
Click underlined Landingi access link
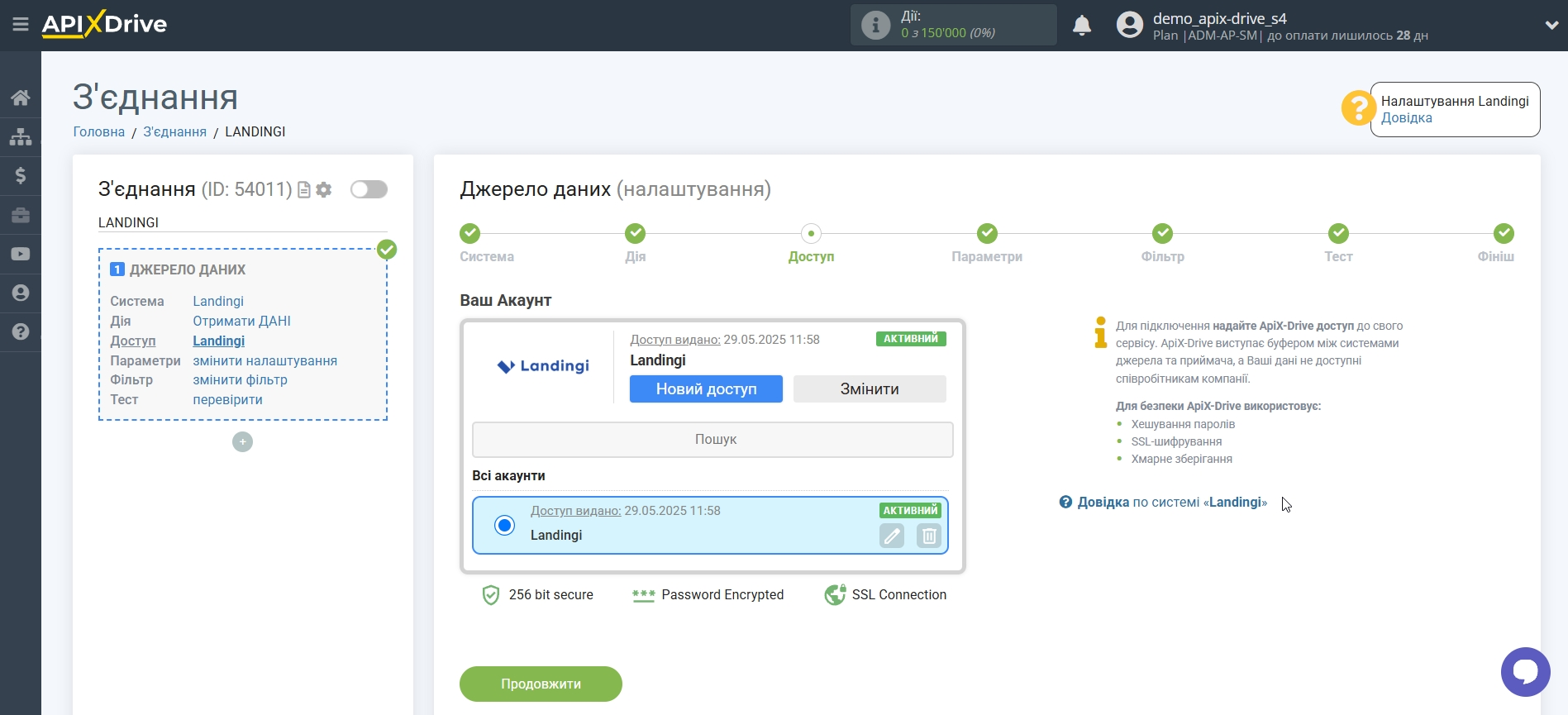(218, 341)
